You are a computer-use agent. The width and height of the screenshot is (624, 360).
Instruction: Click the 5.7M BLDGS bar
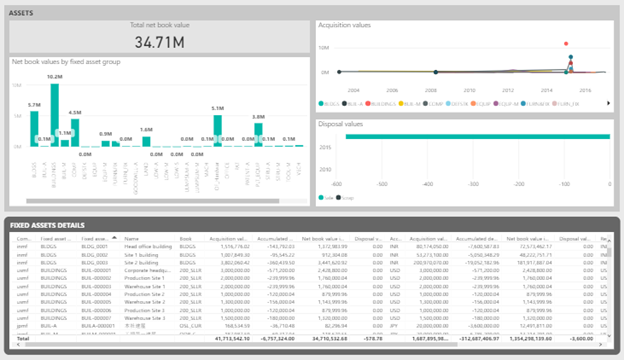click(x=34, y=129)
